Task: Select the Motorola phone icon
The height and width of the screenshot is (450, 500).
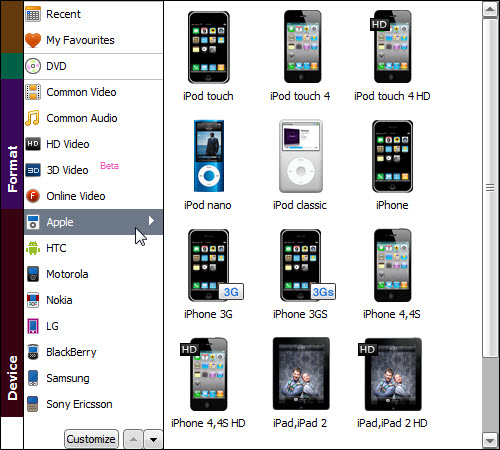Action: (33, 274)
